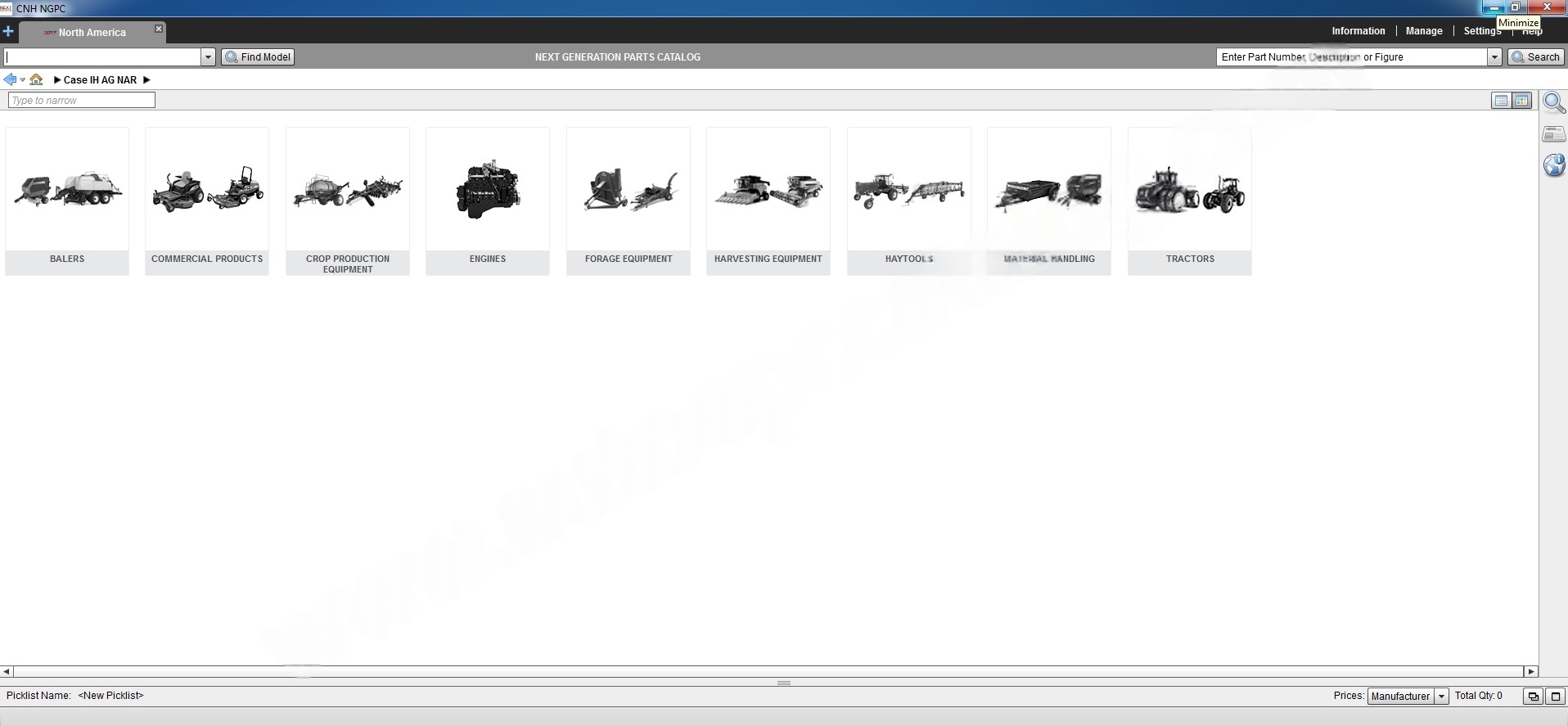The width and height of the screenshot is (1568, 726).
Task: Click the blue back arrow icon
Action: click(x=10, y=79)
